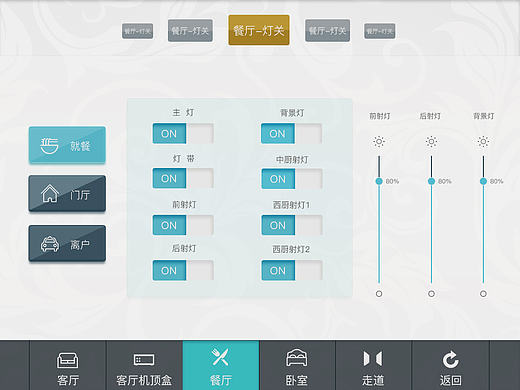Toggle the 灯带 switch

pyautogui.click(x=183, y=178)
